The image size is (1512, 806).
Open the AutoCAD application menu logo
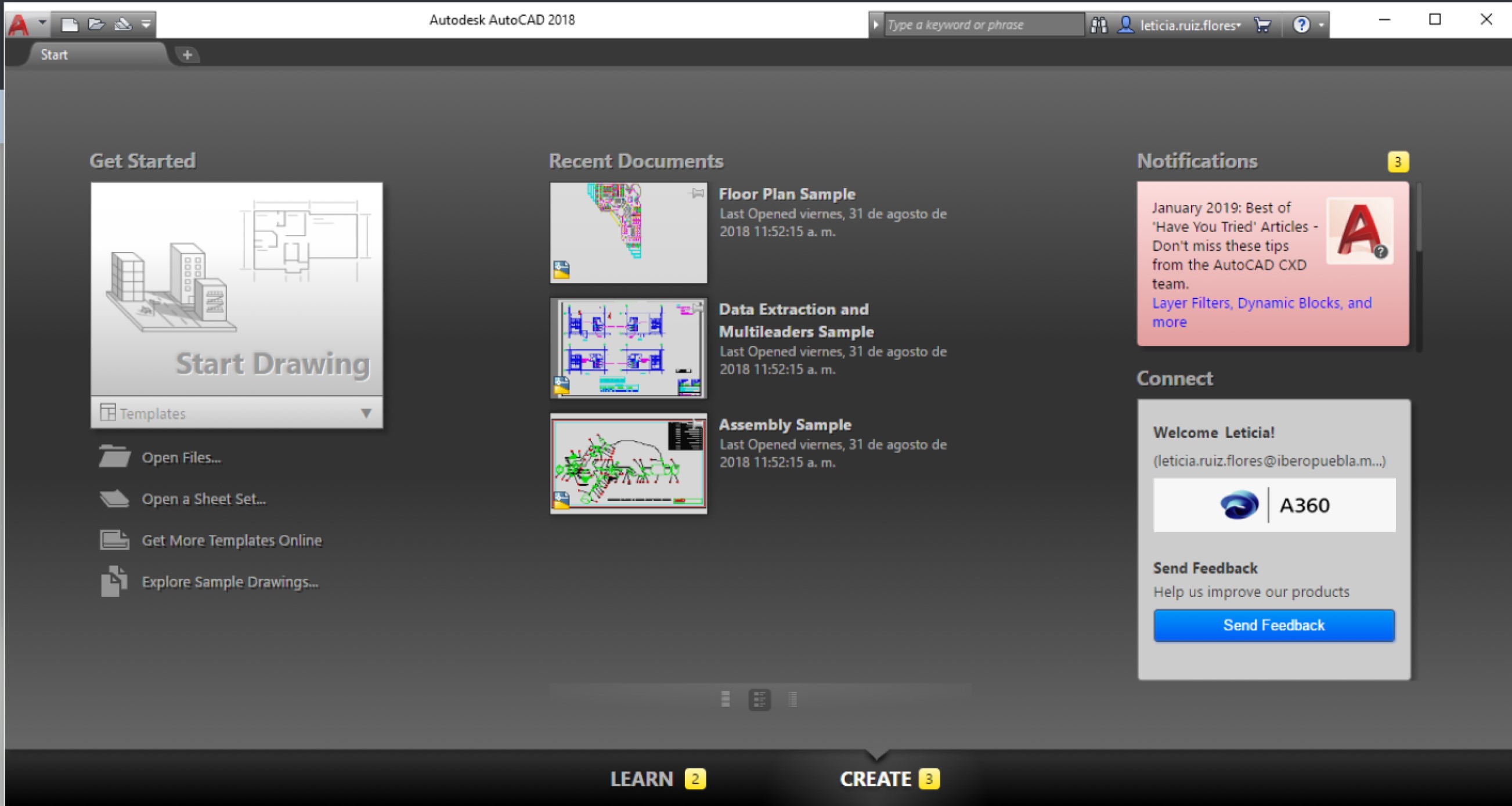19,24
